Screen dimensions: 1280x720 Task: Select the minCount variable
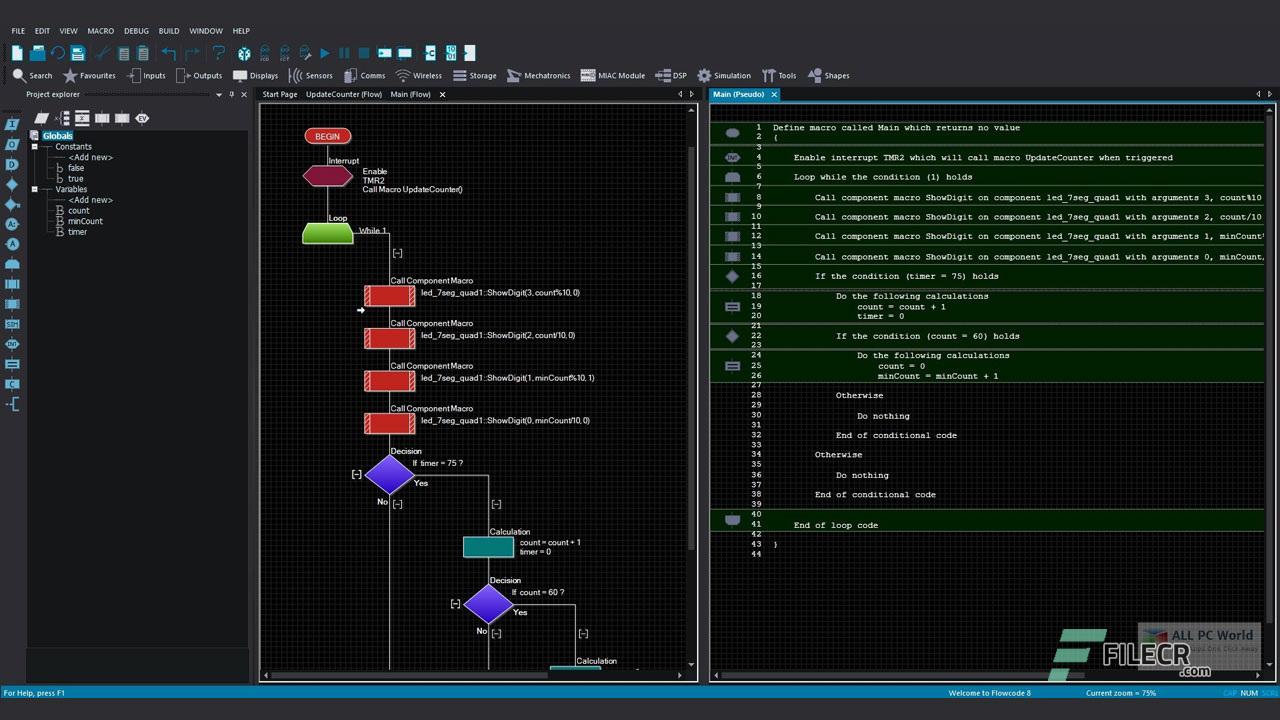85,221
